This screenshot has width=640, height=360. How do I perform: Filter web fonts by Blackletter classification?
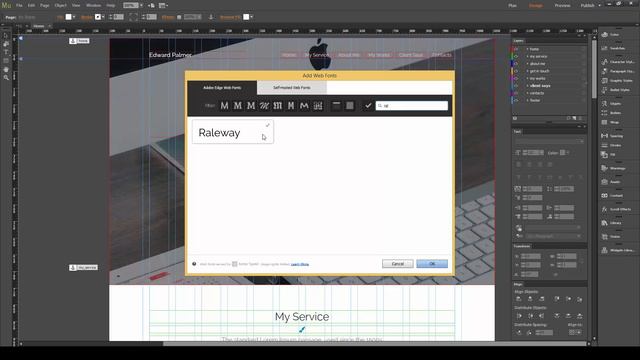tap(278, 106)
